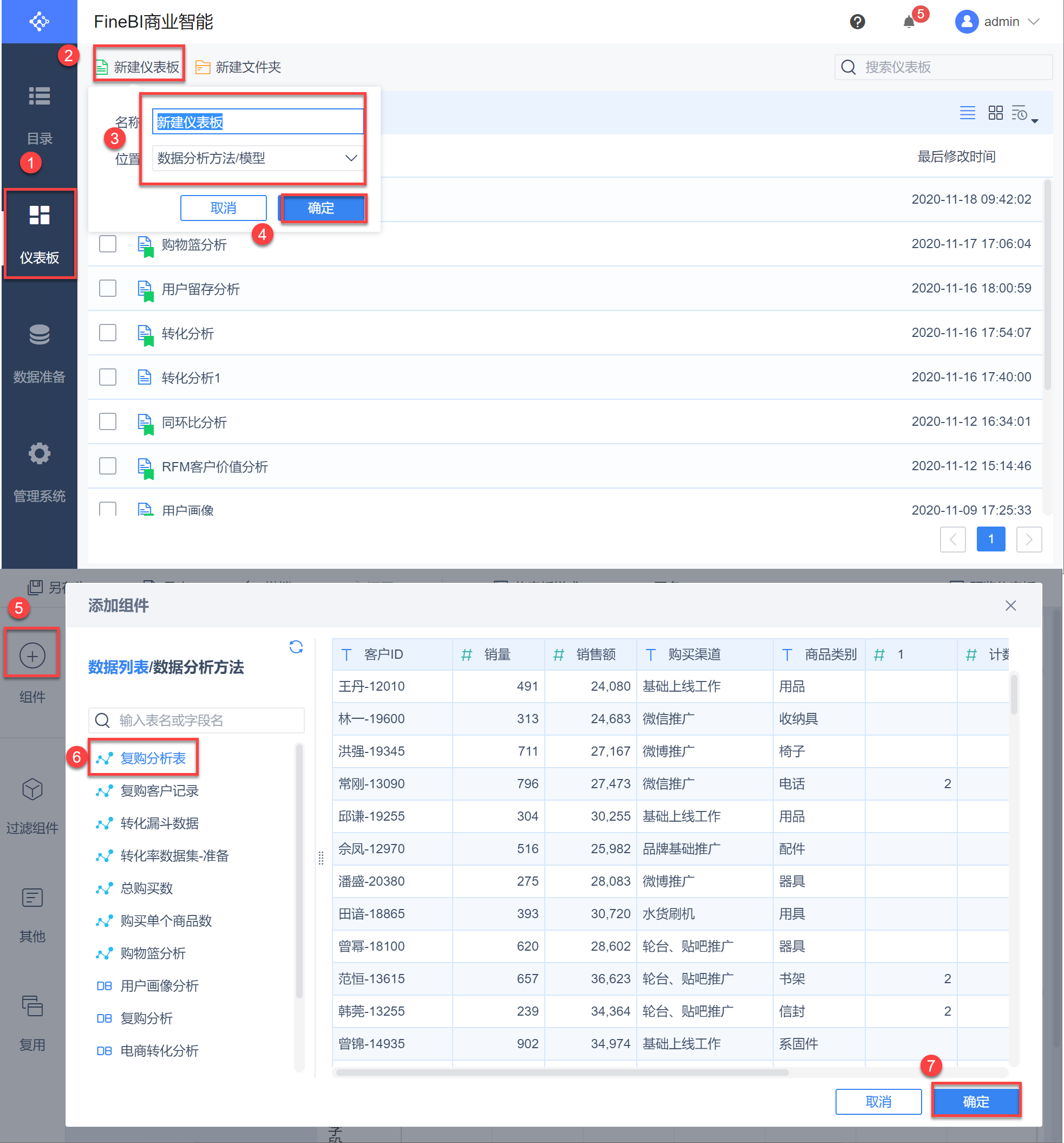Open the notifications bell icon
Screen dimensions: 1064x1143
[x=908, y=22]
